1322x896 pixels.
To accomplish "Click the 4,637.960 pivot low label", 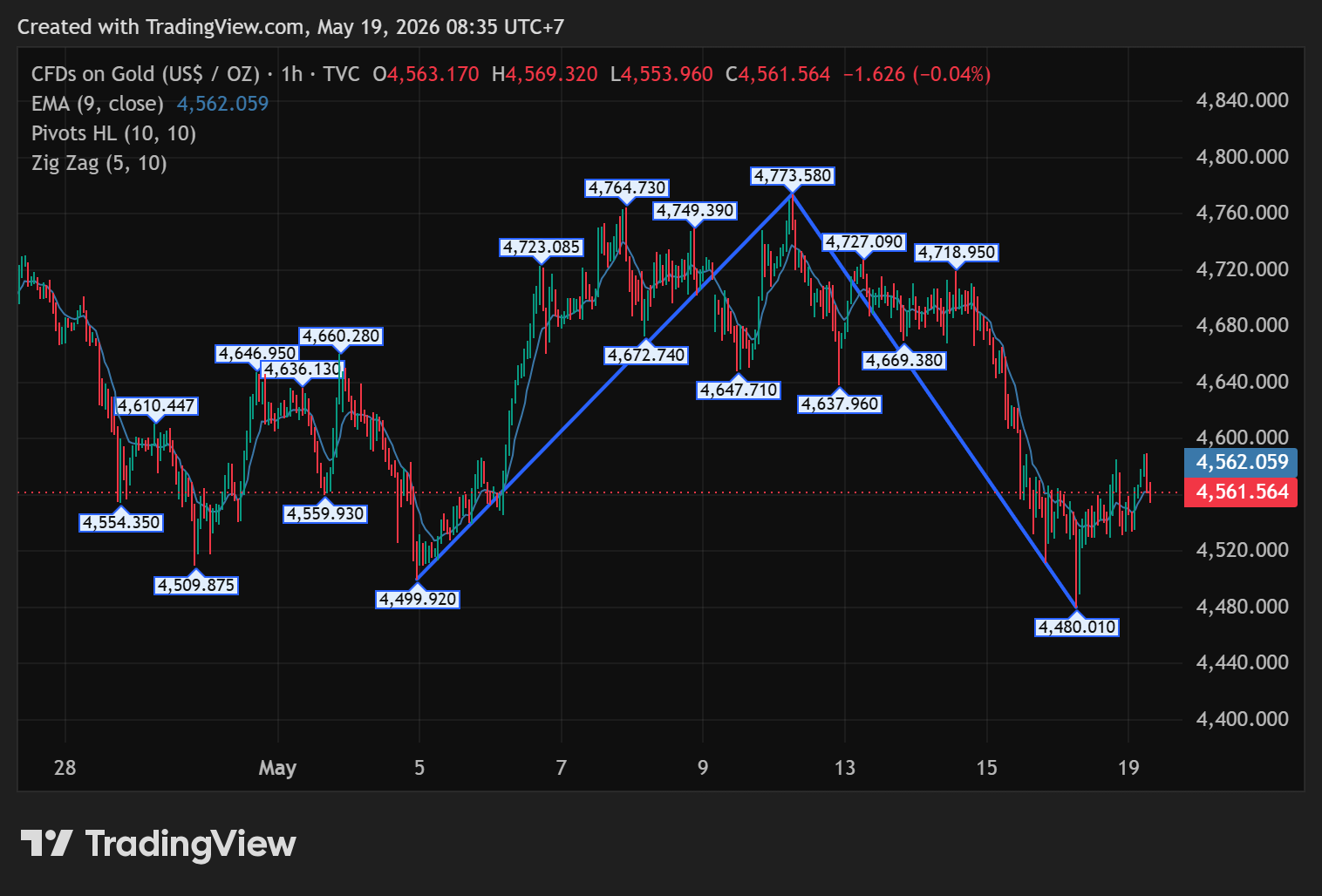I will click(x=840, y=404).
